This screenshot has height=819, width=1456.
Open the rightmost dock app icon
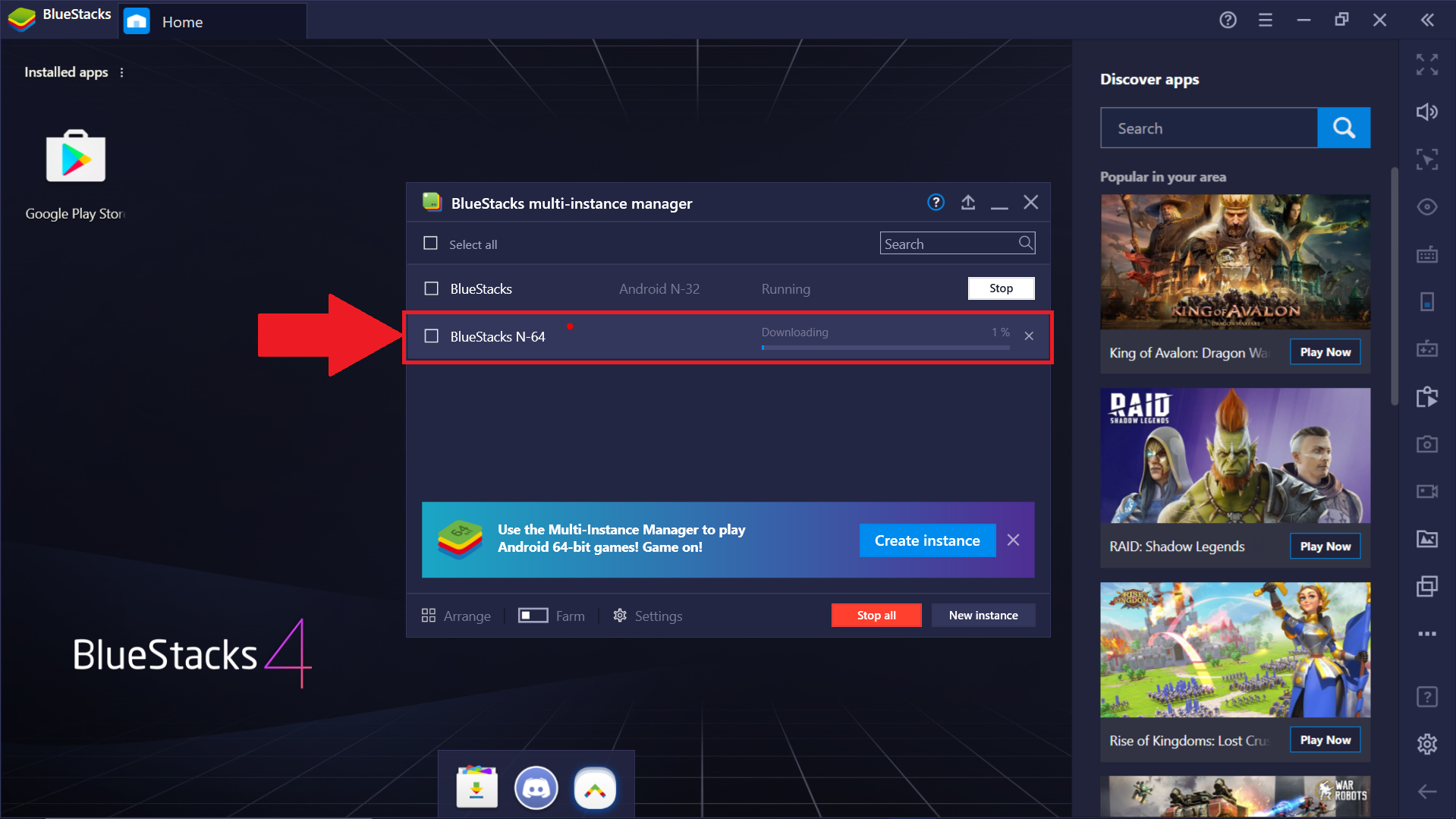click(595, 789)
